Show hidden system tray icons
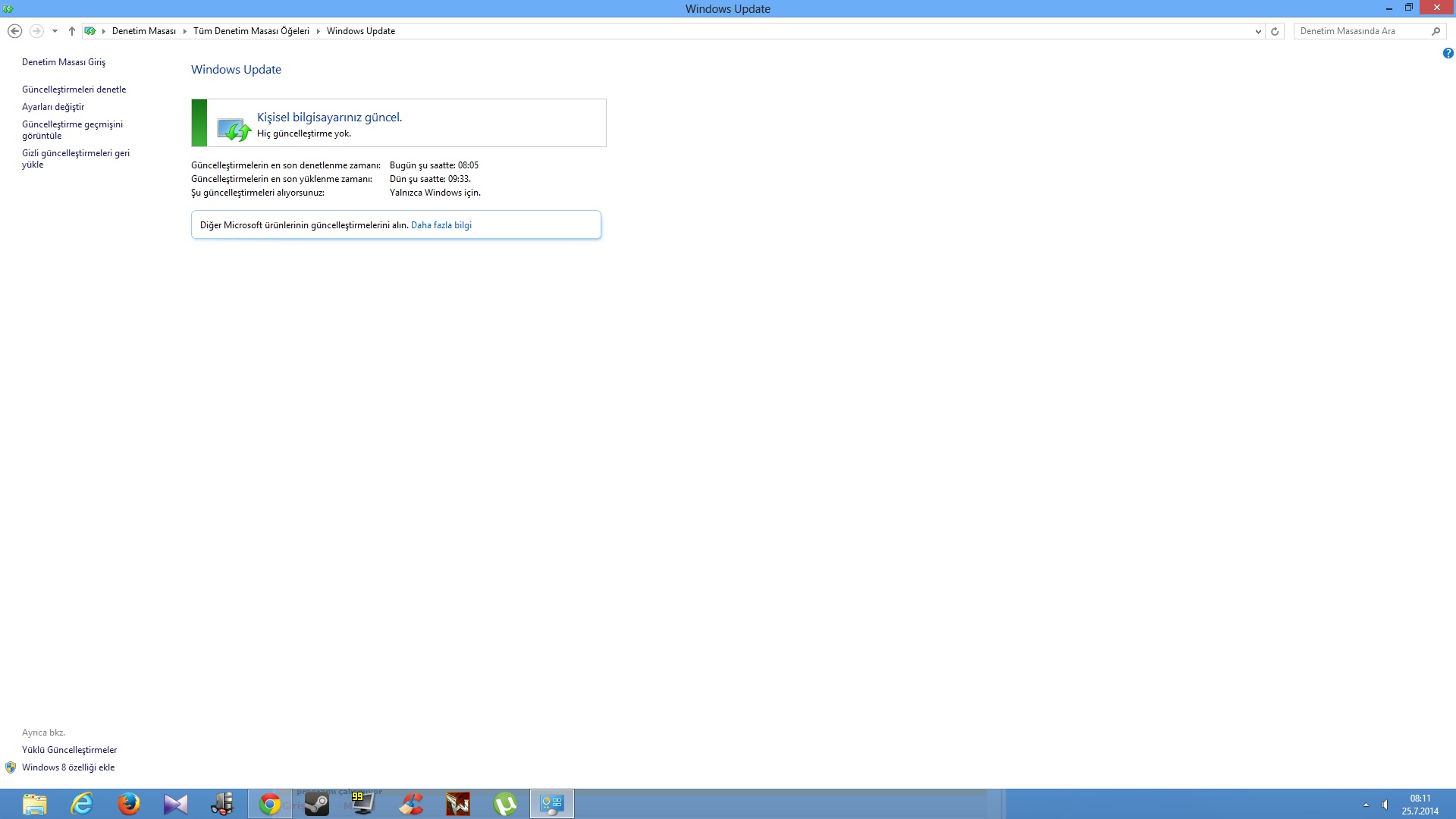Viewport: 1456px width, 819px height. (x=1366, y=805)
